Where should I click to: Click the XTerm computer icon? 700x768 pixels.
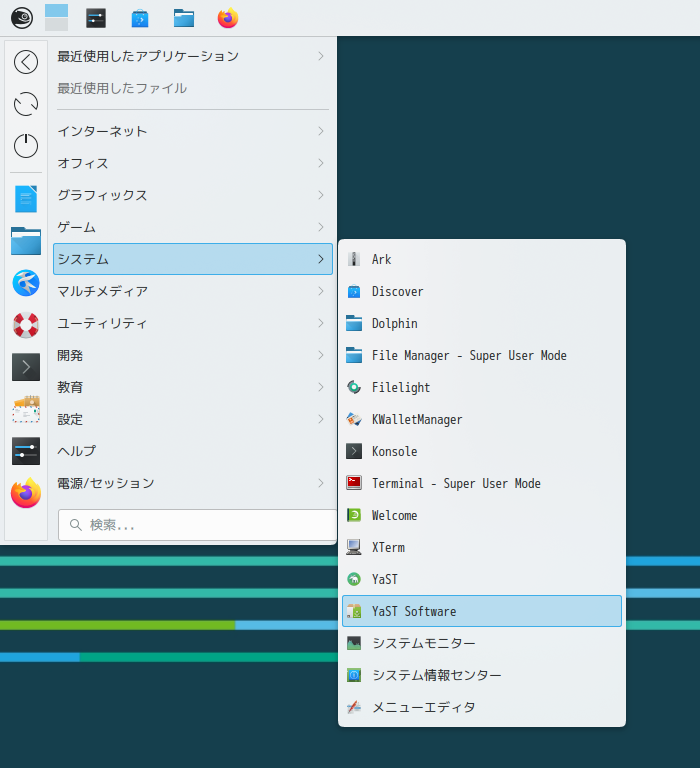[x=354, y=547]
